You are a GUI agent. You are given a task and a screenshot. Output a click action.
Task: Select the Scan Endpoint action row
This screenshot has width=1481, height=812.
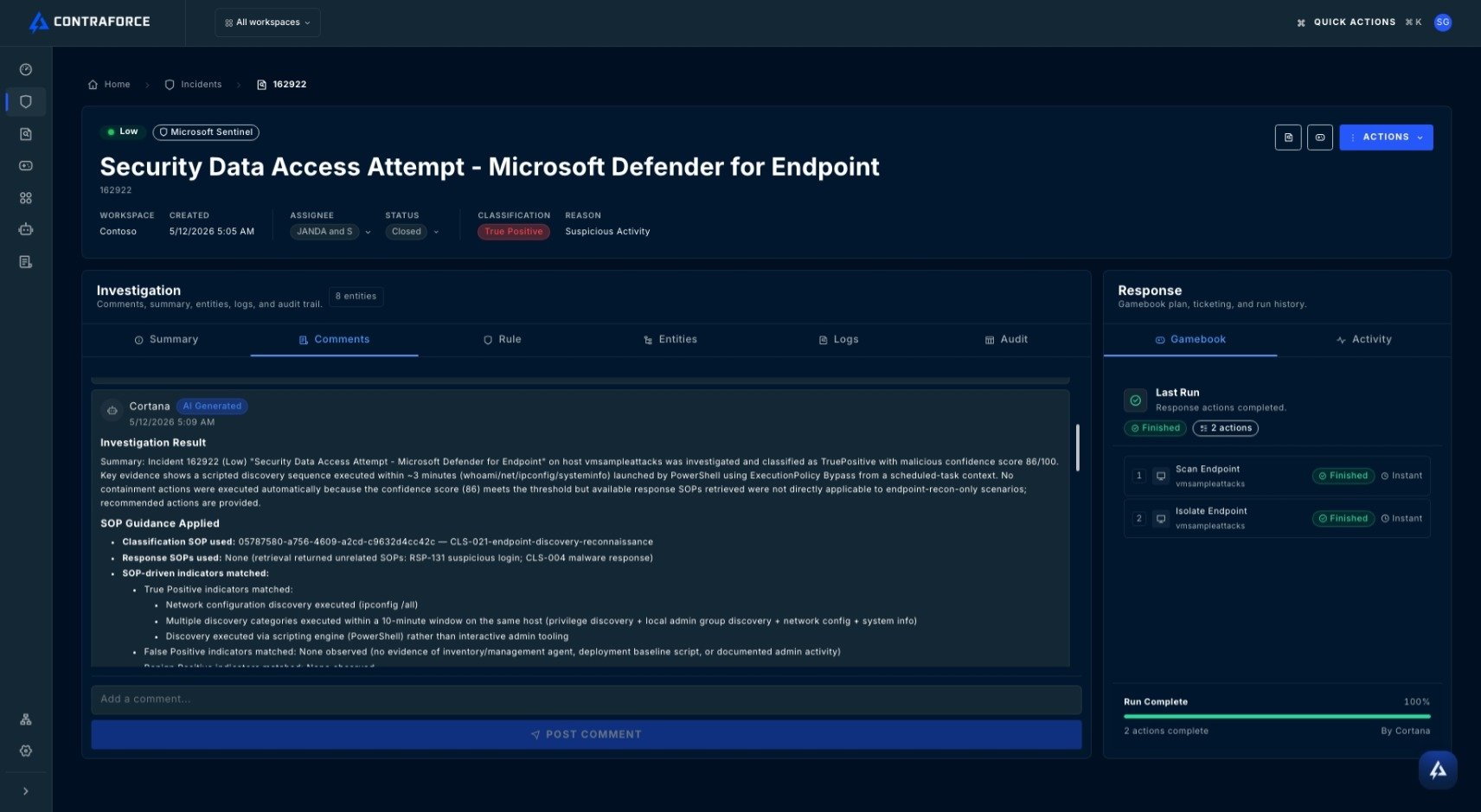[1277, 476]
